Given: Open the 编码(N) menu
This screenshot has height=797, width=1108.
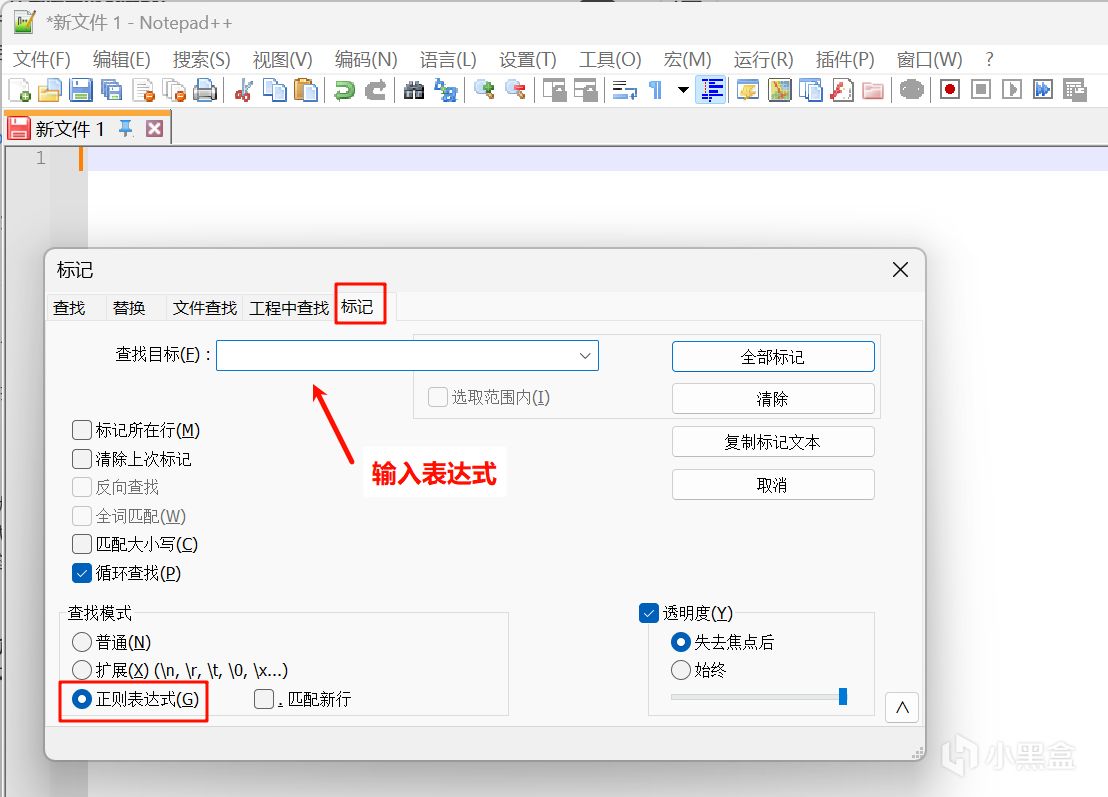Looking at the screenshot, I should (x=366, y=59).
